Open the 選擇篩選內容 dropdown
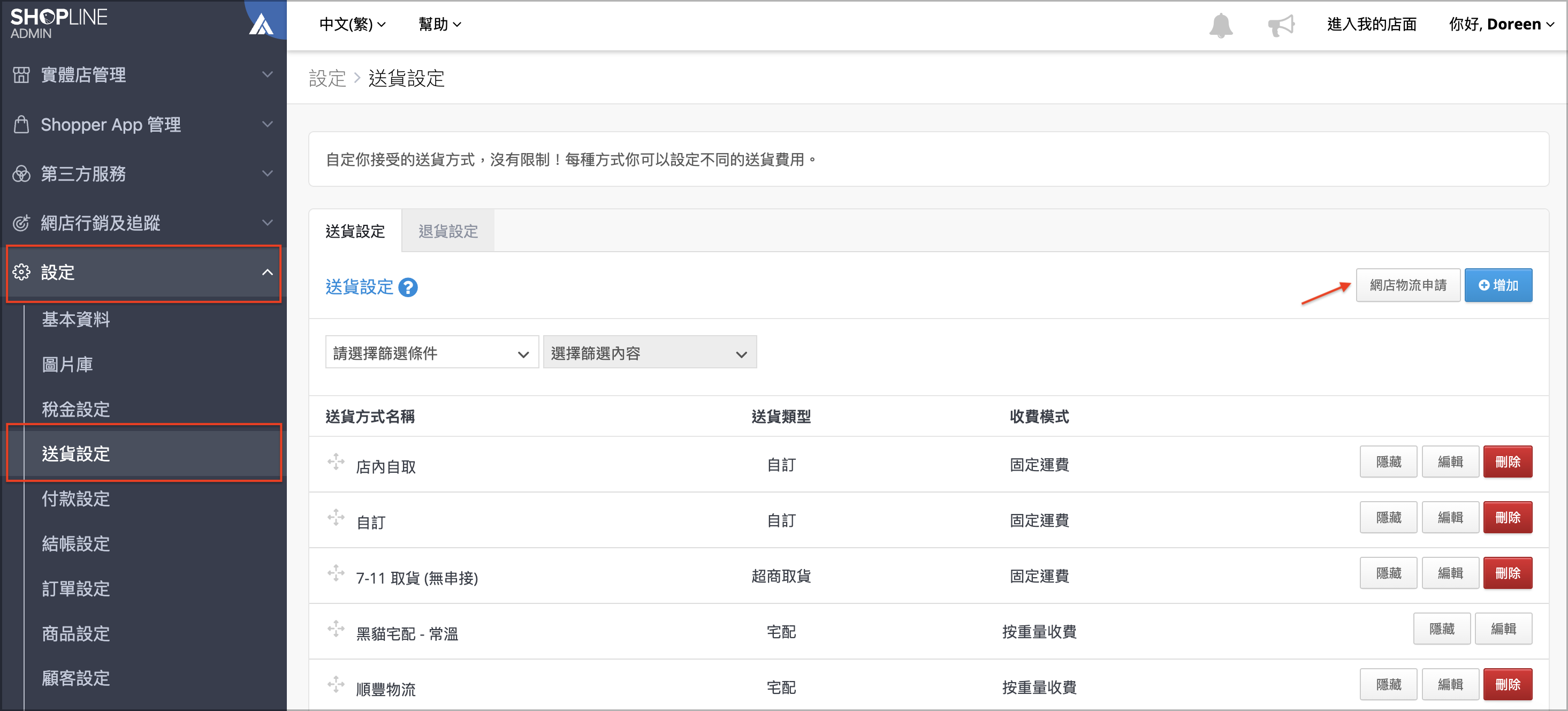 [650, 352]
